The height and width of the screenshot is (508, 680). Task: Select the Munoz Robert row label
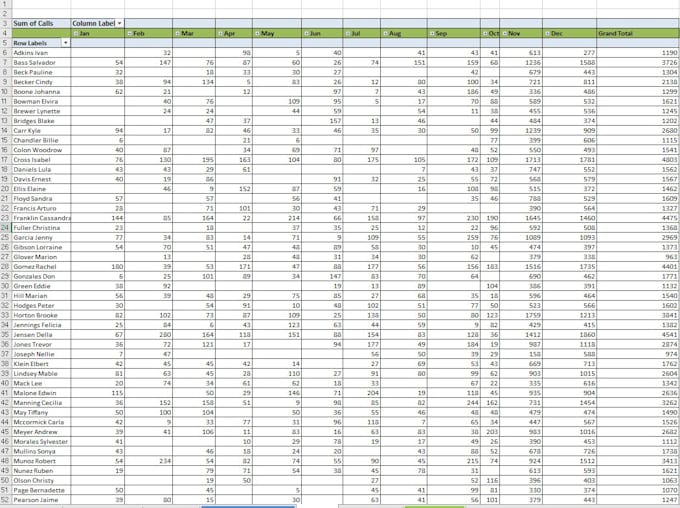click(x=41, y=461)
